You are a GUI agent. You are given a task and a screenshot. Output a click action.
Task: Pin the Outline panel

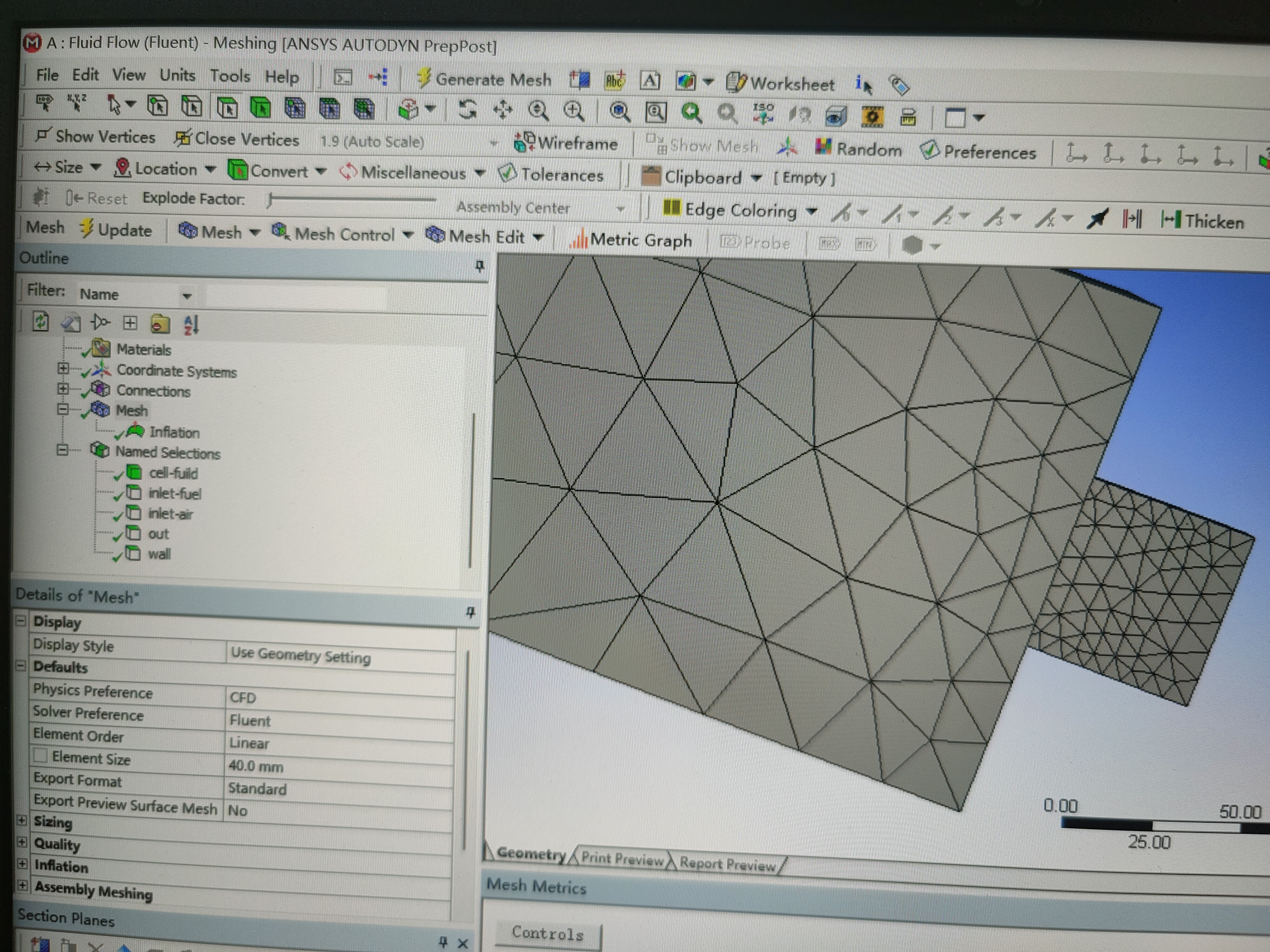[480, 266]
